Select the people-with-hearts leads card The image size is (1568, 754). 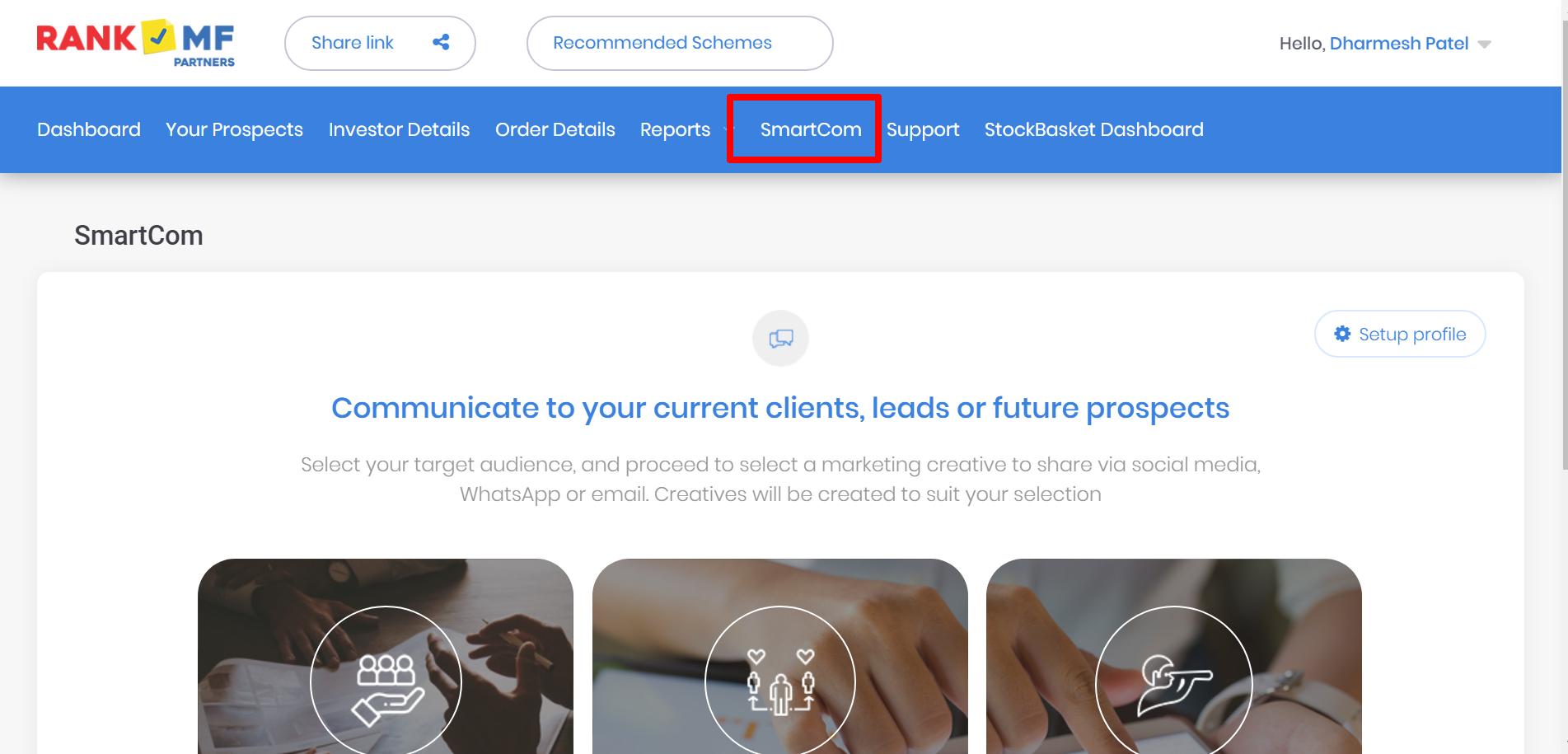point(780,657)
